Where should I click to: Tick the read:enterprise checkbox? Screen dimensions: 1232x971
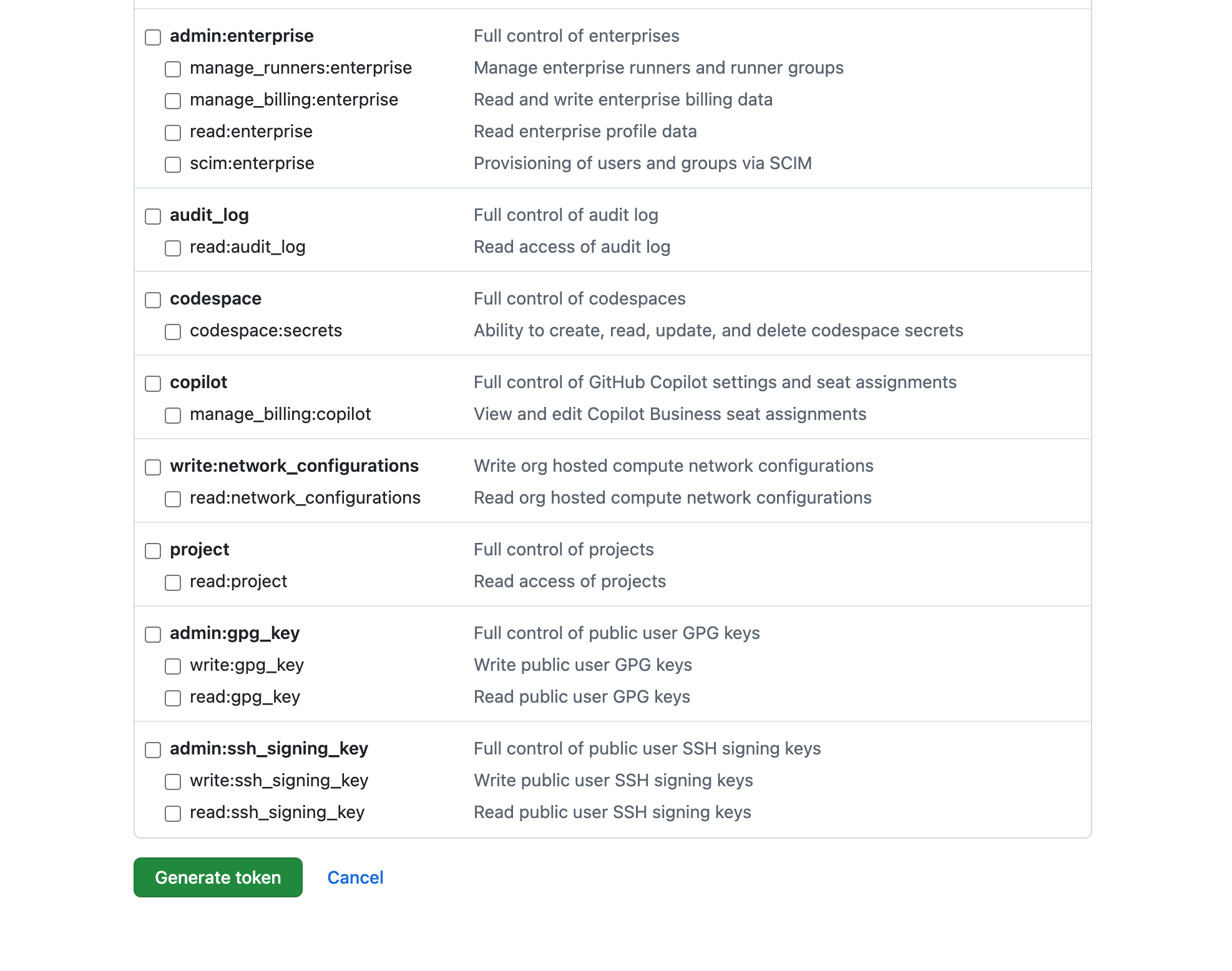[173, 133]
